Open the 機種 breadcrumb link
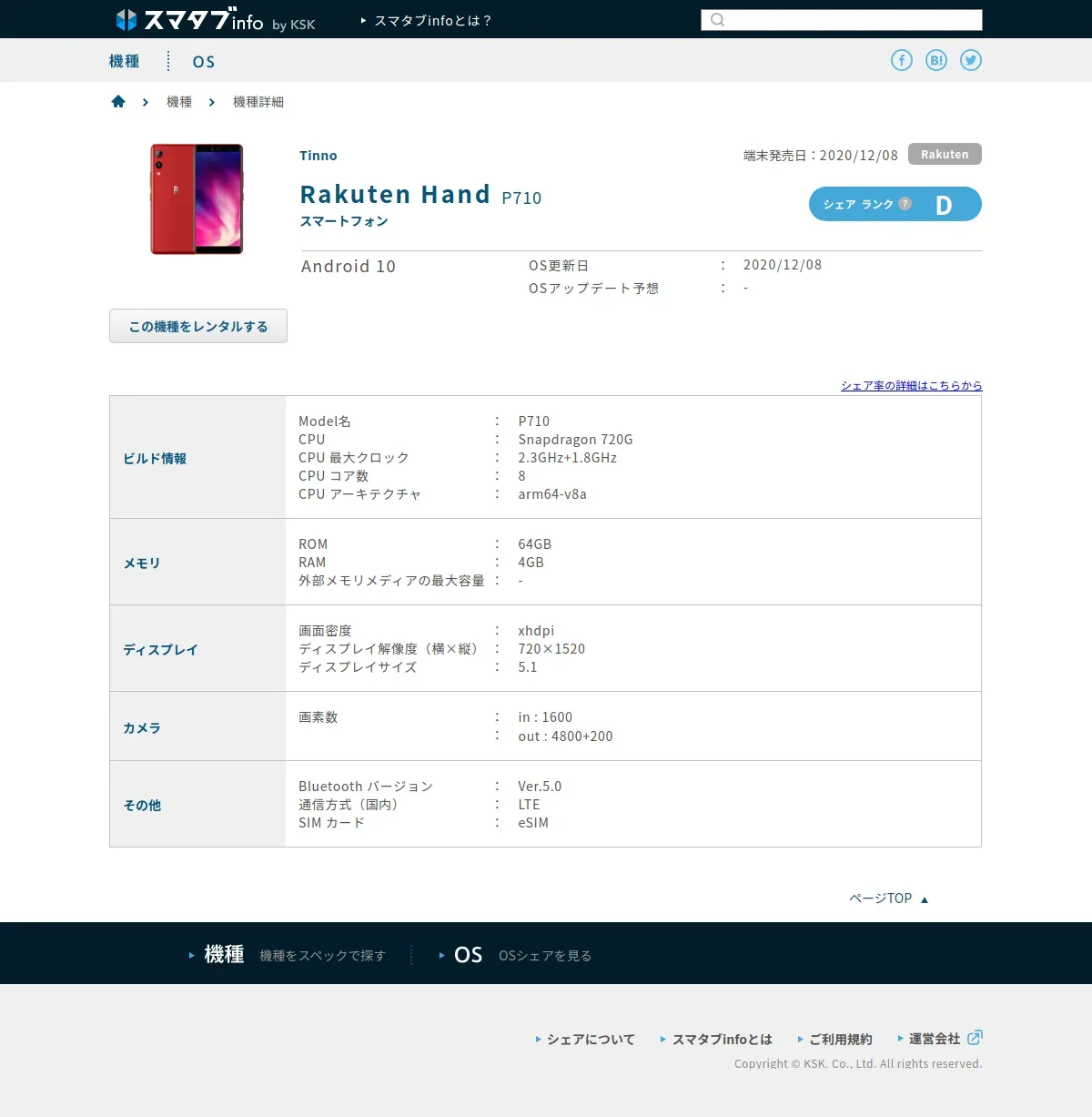The image size is (1092, 1117). pyautogui.click(x=179, y=102)
